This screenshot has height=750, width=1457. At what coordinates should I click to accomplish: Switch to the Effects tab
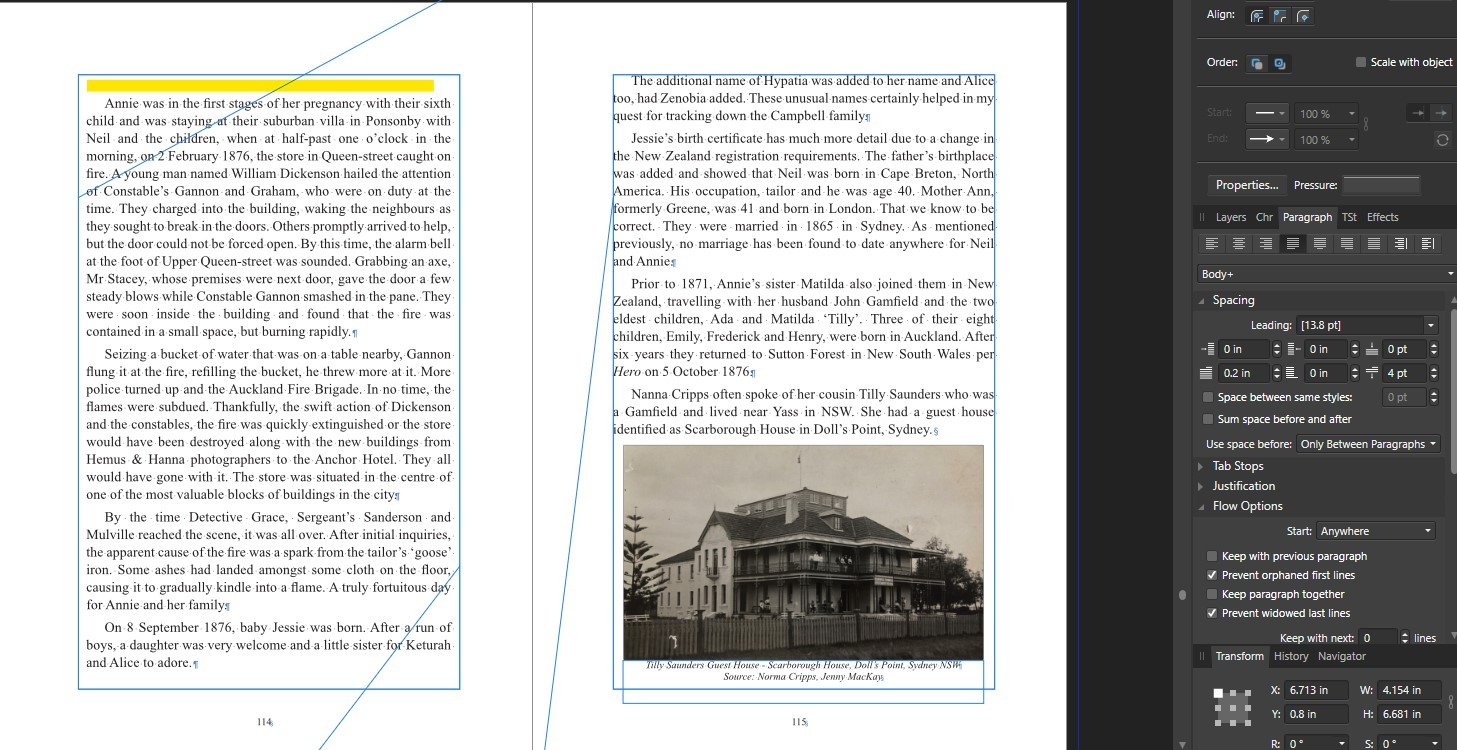1382,217
